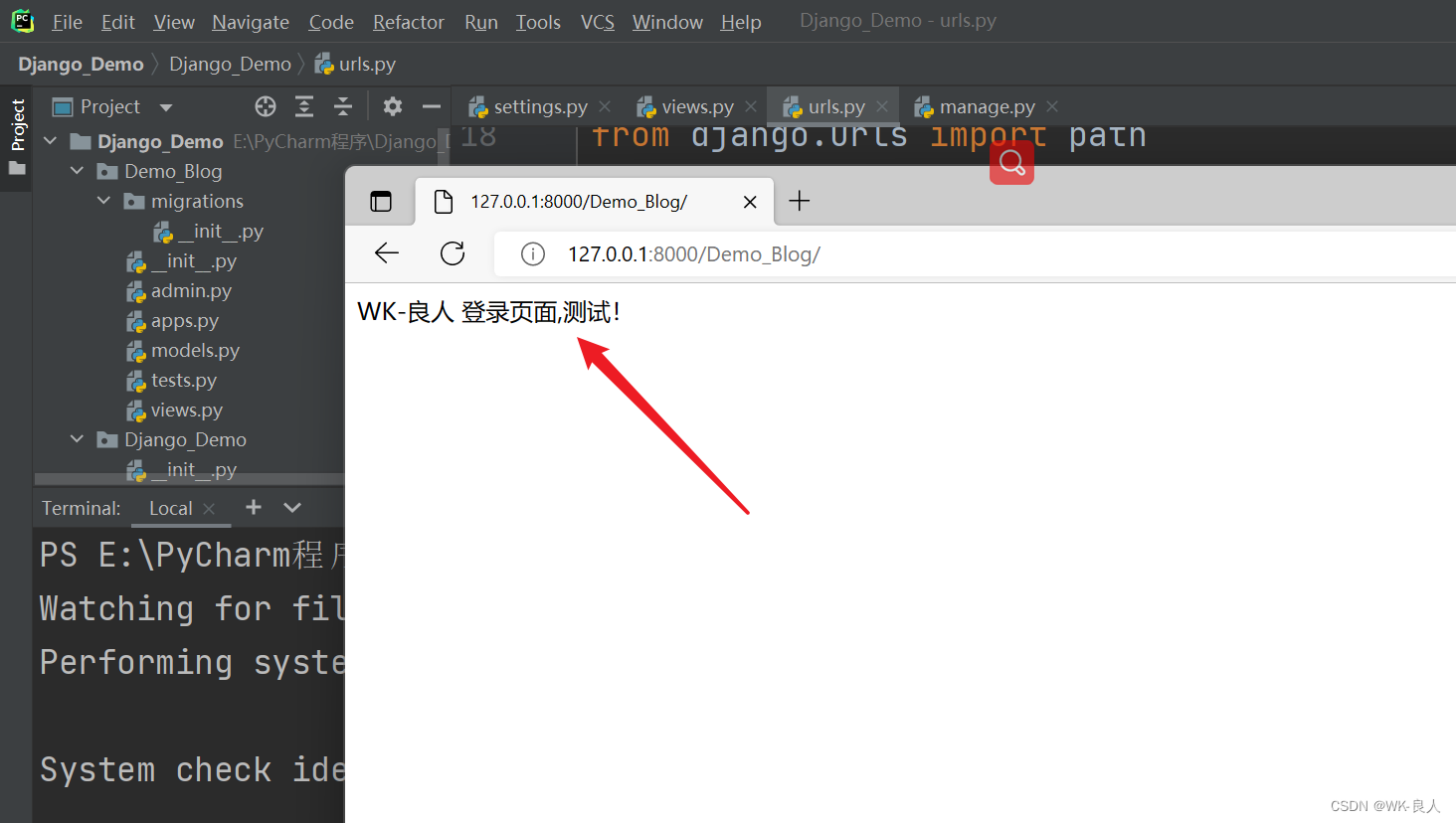Click the red search overlay button
Viewport: 1456px width, 823px height.
coord(1011,162)
